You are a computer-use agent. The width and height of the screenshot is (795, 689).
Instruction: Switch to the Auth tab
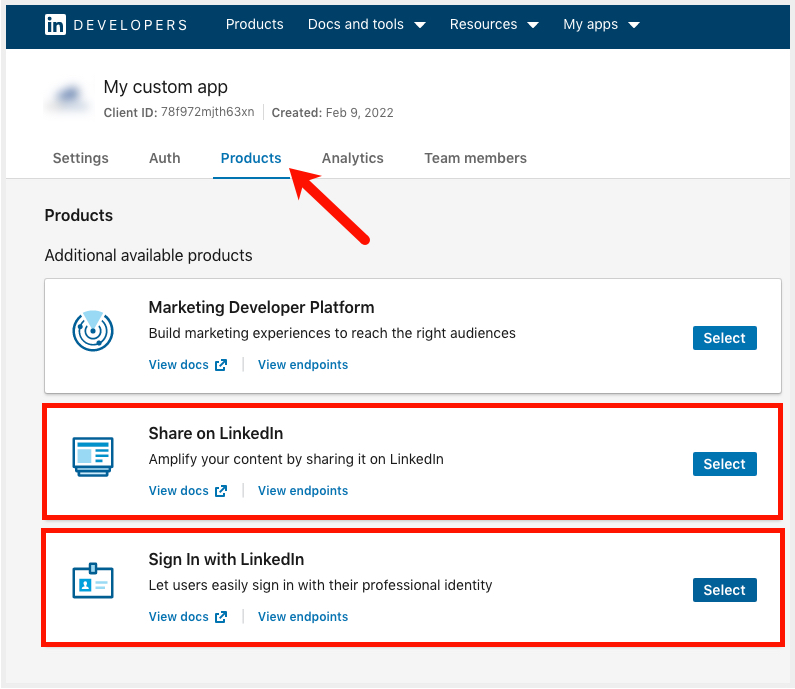pyautogui.click(x=165, y=158)
